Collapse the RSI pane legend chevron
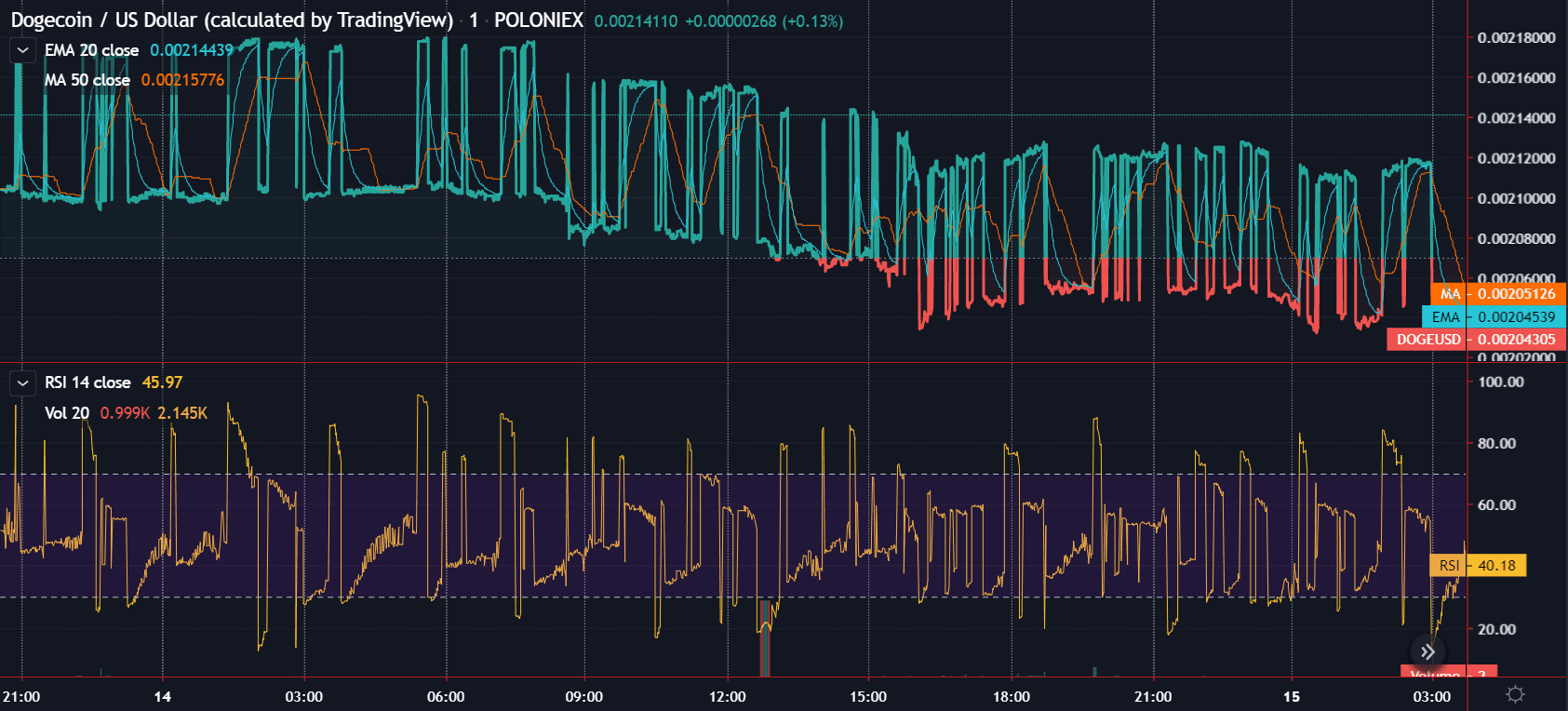 click(x=22, y=382)
